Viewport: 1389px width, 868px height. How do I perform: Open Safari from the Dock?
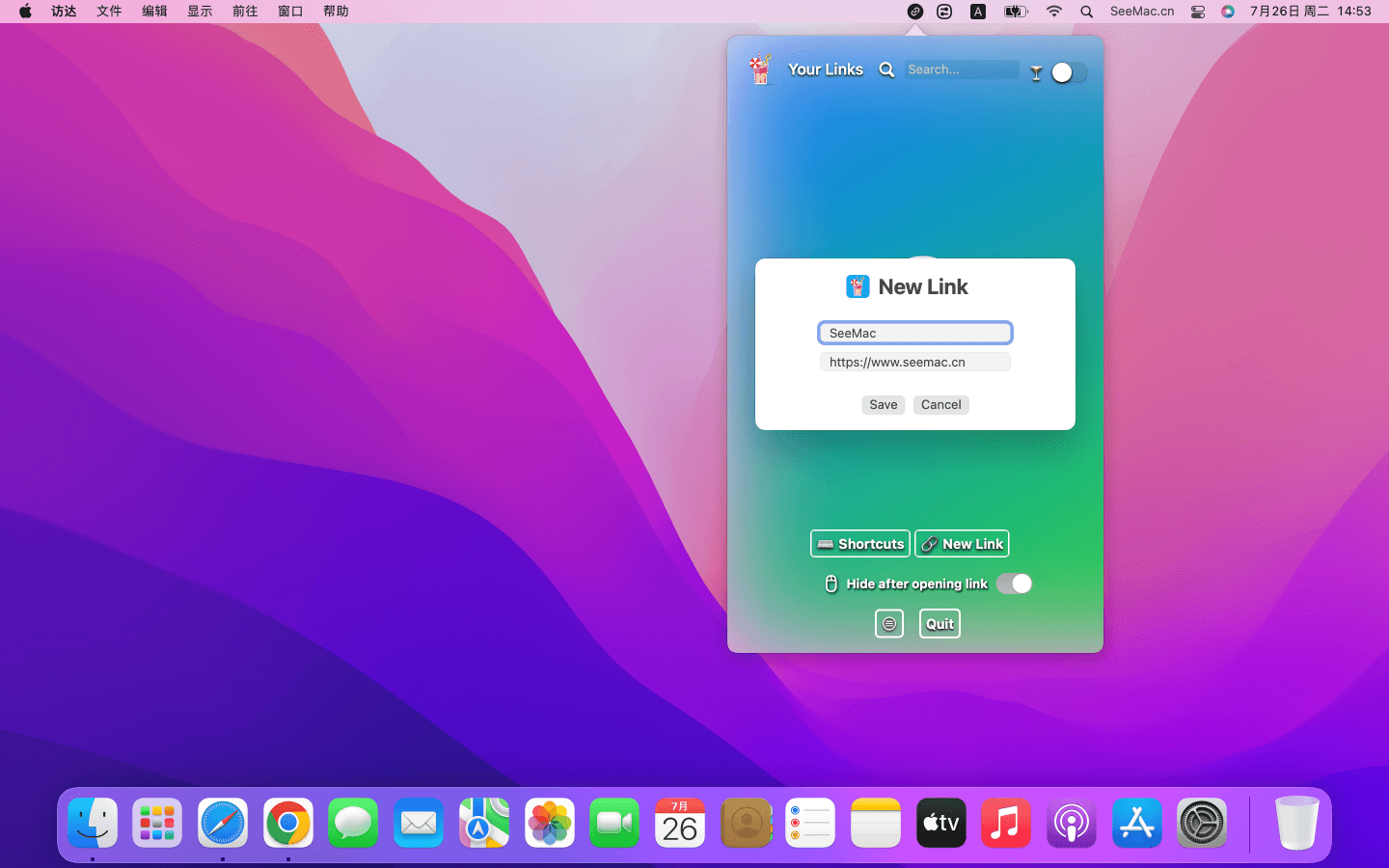pos(223,824)
